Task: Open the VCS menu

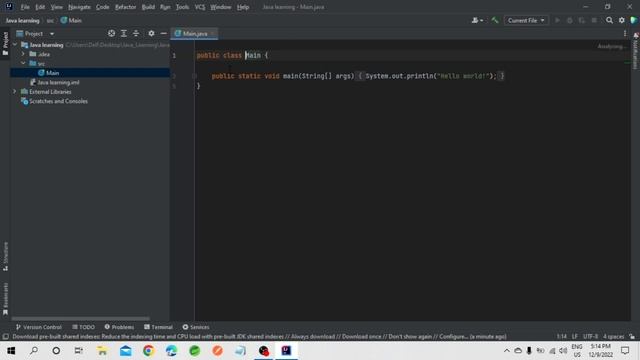Action: (x=200, y=7)
